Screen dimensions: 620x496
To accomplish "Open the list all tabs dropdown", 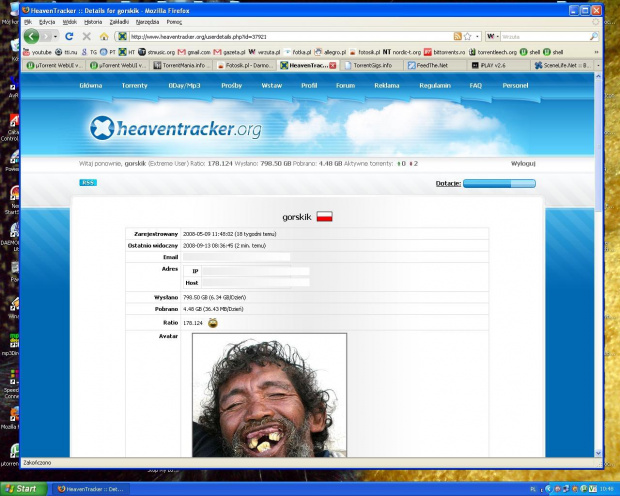I will tap(598, 65).
